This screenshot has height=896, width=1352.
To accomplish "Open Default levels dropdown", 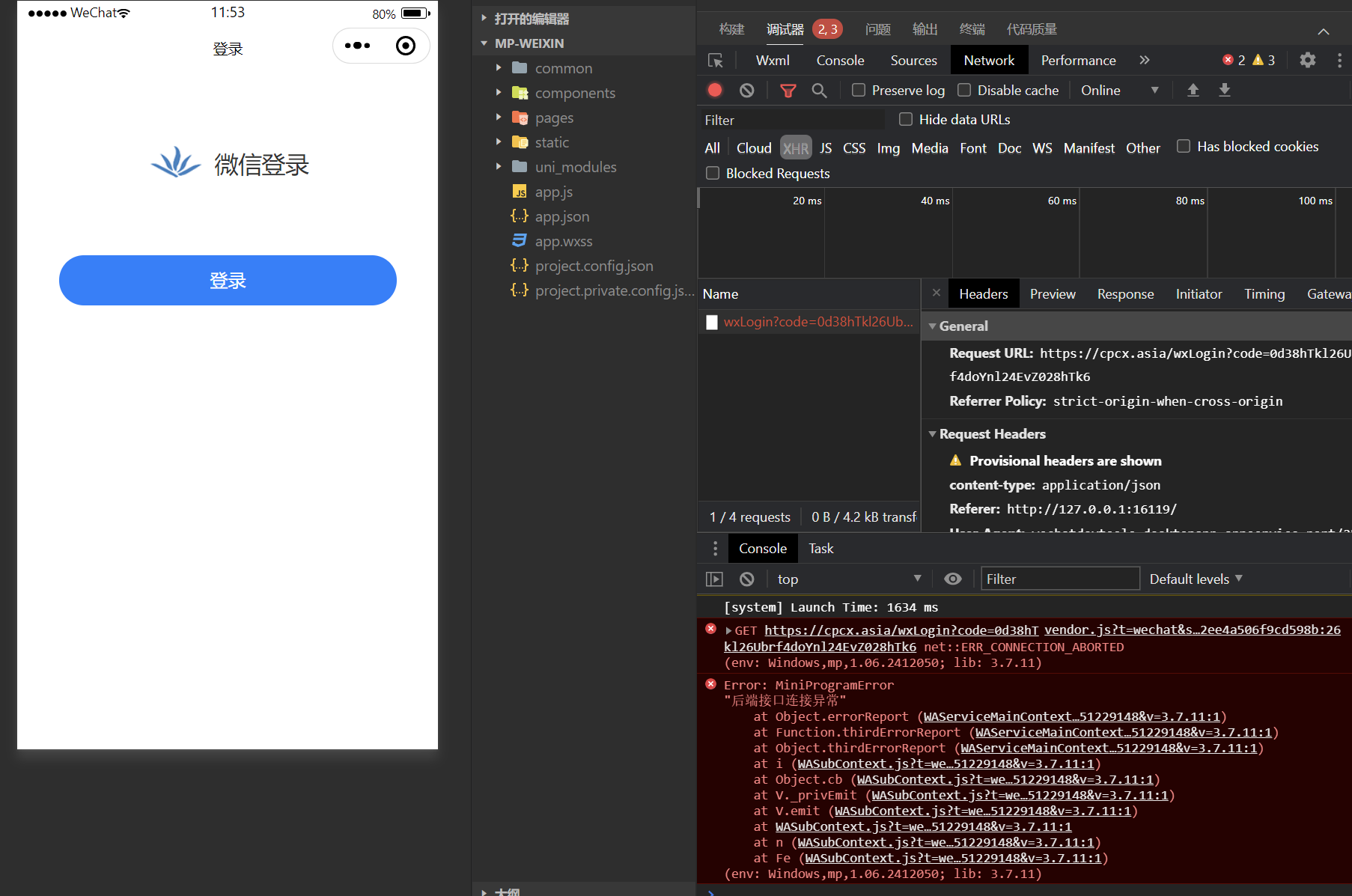I will pos(1196,579).
